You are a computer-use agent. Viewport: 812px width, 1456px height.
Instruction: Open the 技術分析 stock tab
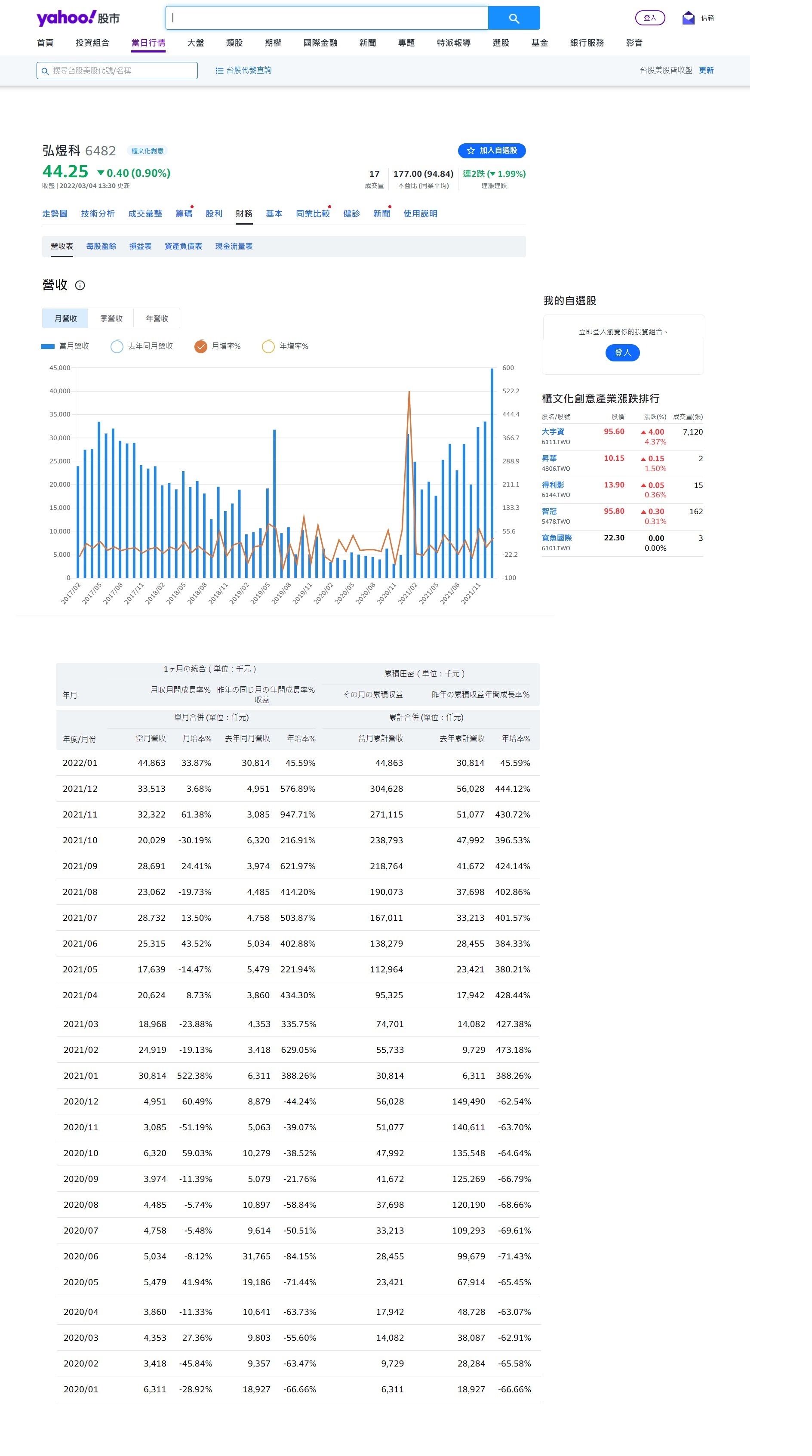[x=98, y=214]
